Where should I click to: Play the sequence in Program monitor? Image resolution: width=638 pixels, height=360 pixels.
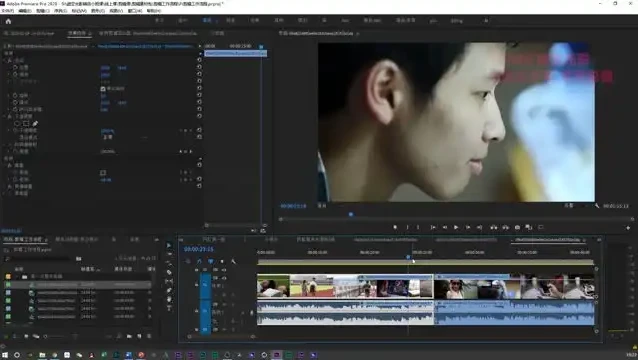pyautogui.click(x=456, y=227)
